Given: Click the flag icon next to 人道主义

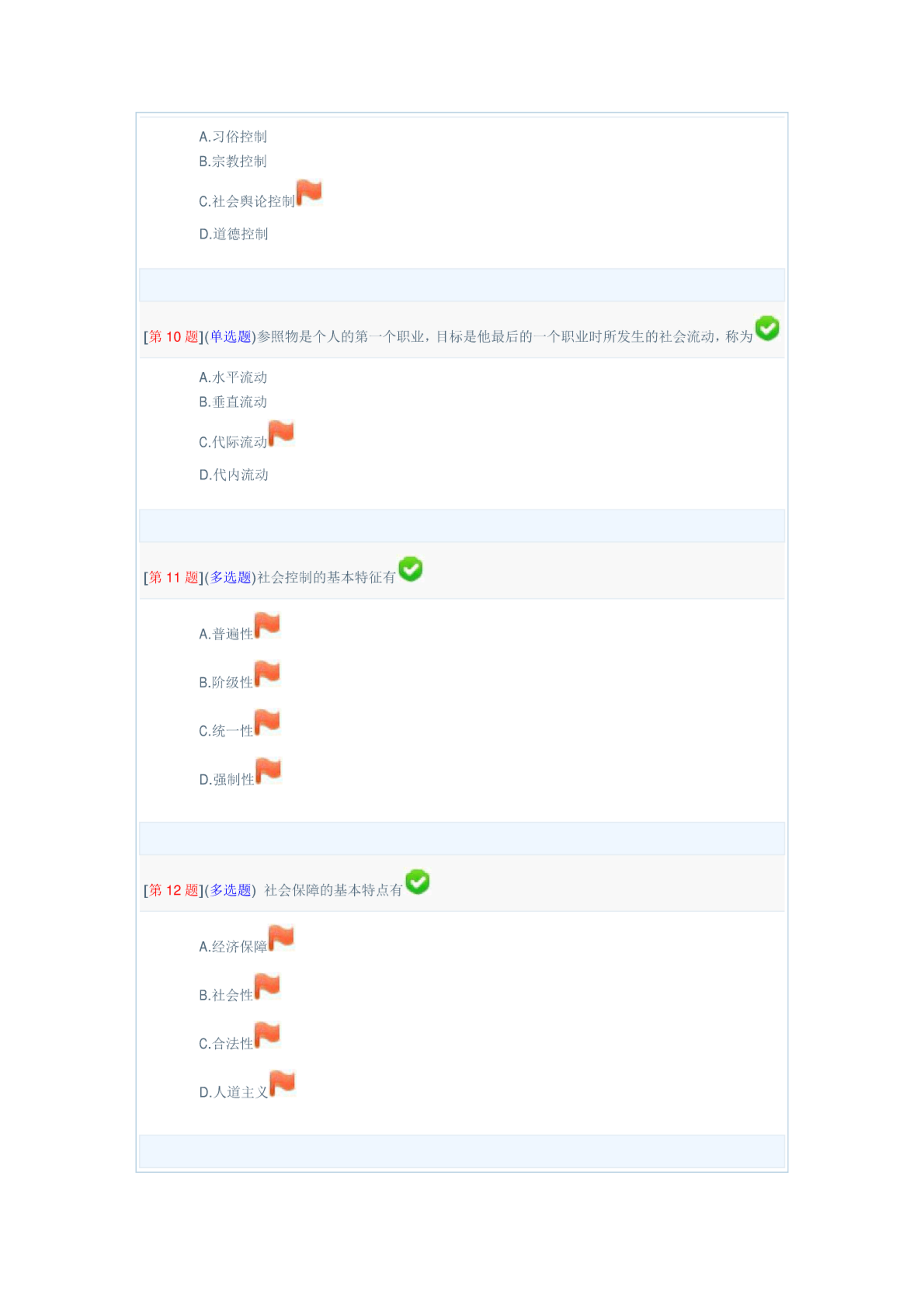Looking at the screenshot, I should [282, 1084].
